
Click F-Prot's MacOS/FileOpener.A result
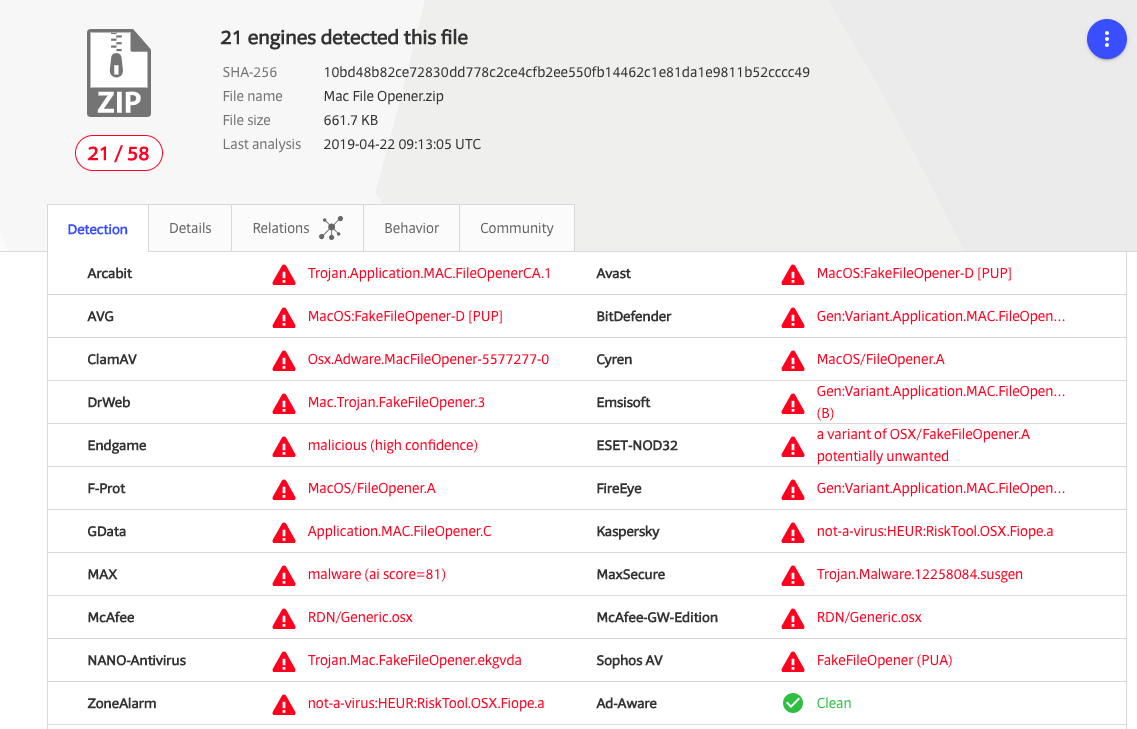pos(371,488)
